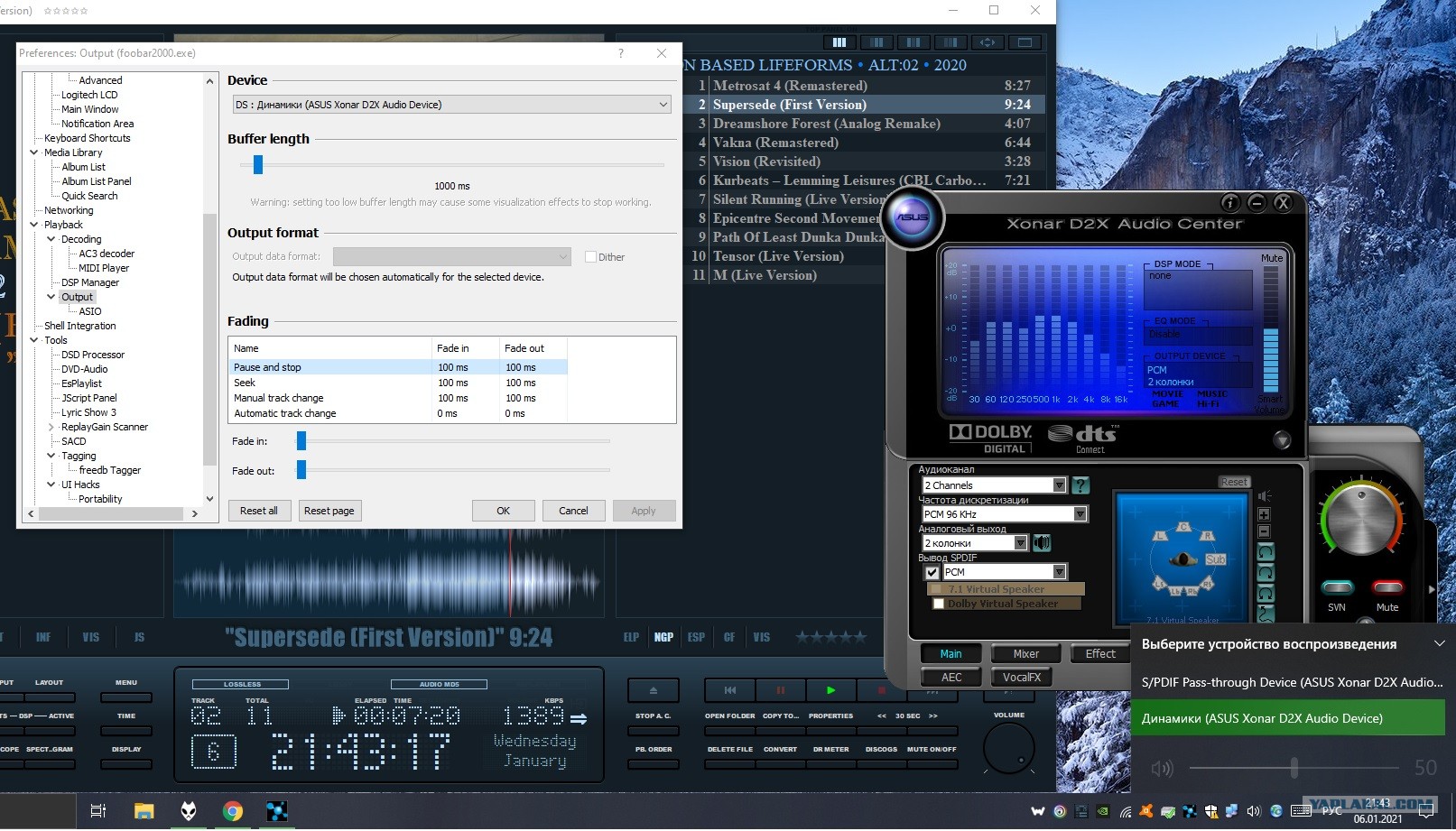Image resolution: width=1456 pixels, height=831 pixels.
Task: Open Google Chrome from taskbar
Action: coord(233,811)
